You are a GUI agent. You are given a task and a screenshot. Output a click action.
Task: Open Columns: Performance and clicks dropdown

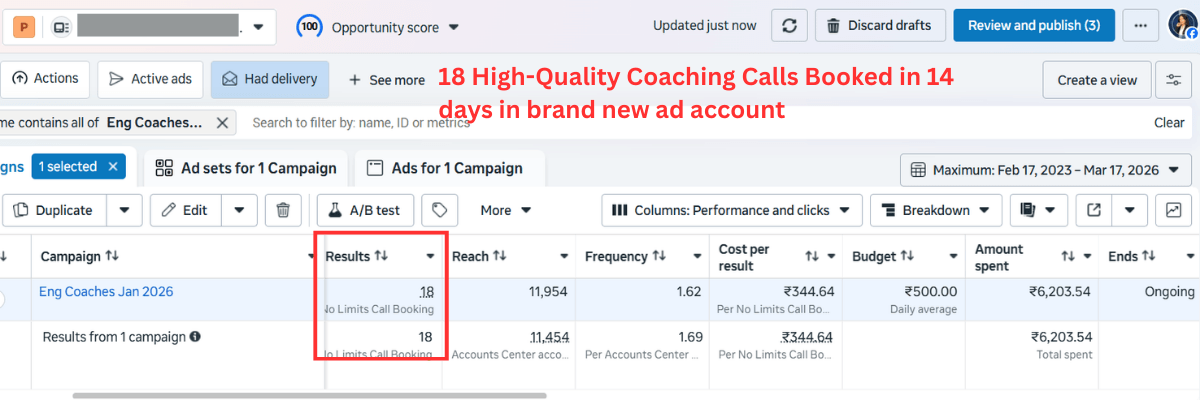731,210
